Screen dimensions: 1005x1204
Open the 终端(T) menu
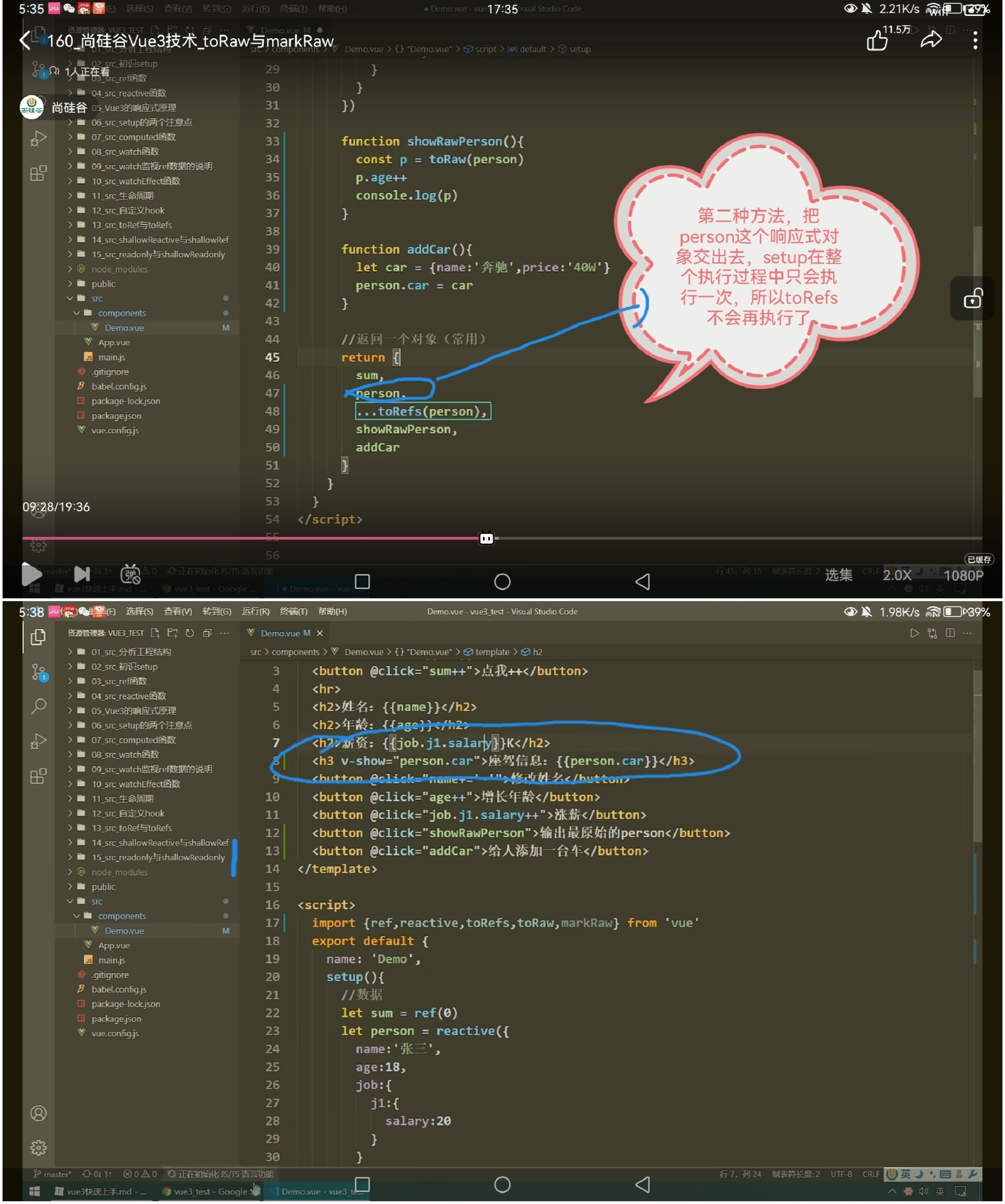point(294,611)
